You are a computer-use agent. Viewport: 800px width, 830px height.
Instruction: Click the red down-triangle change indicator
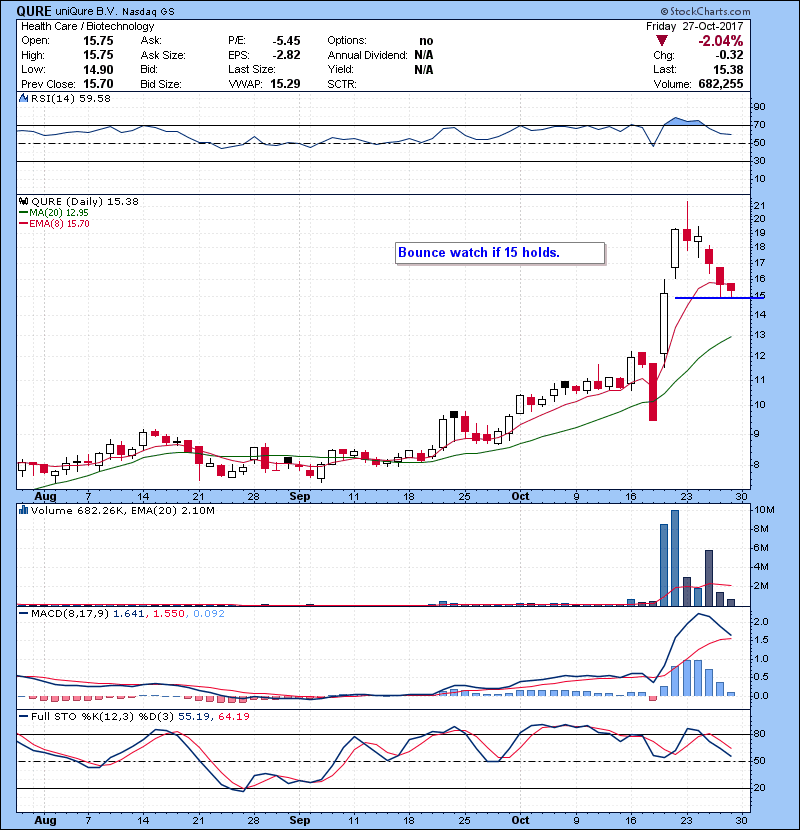(x=661, y=41)
